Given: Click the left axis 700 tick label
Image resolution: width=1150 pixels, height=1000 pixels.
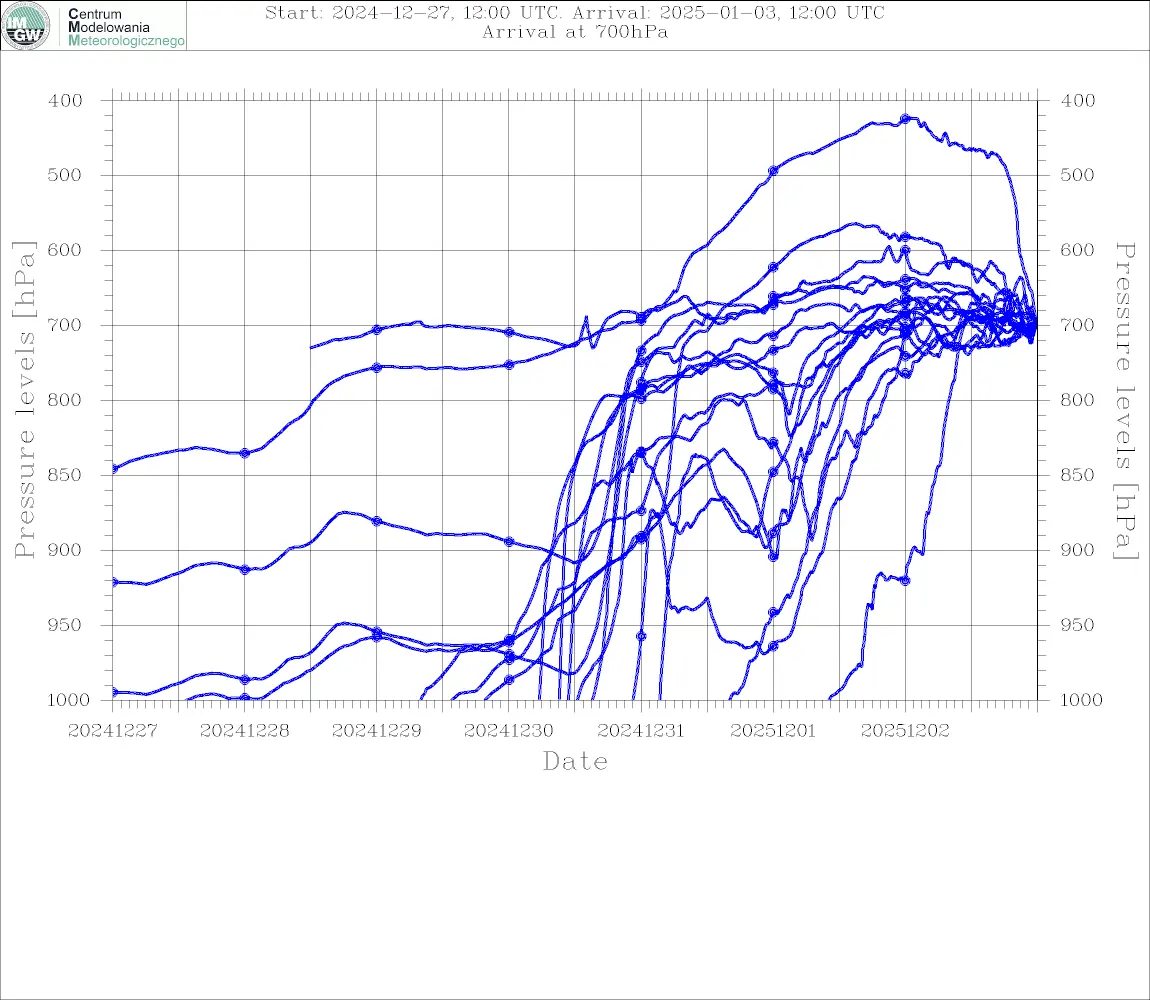Looking at the screenshot, I should click(x=65, y=325).
